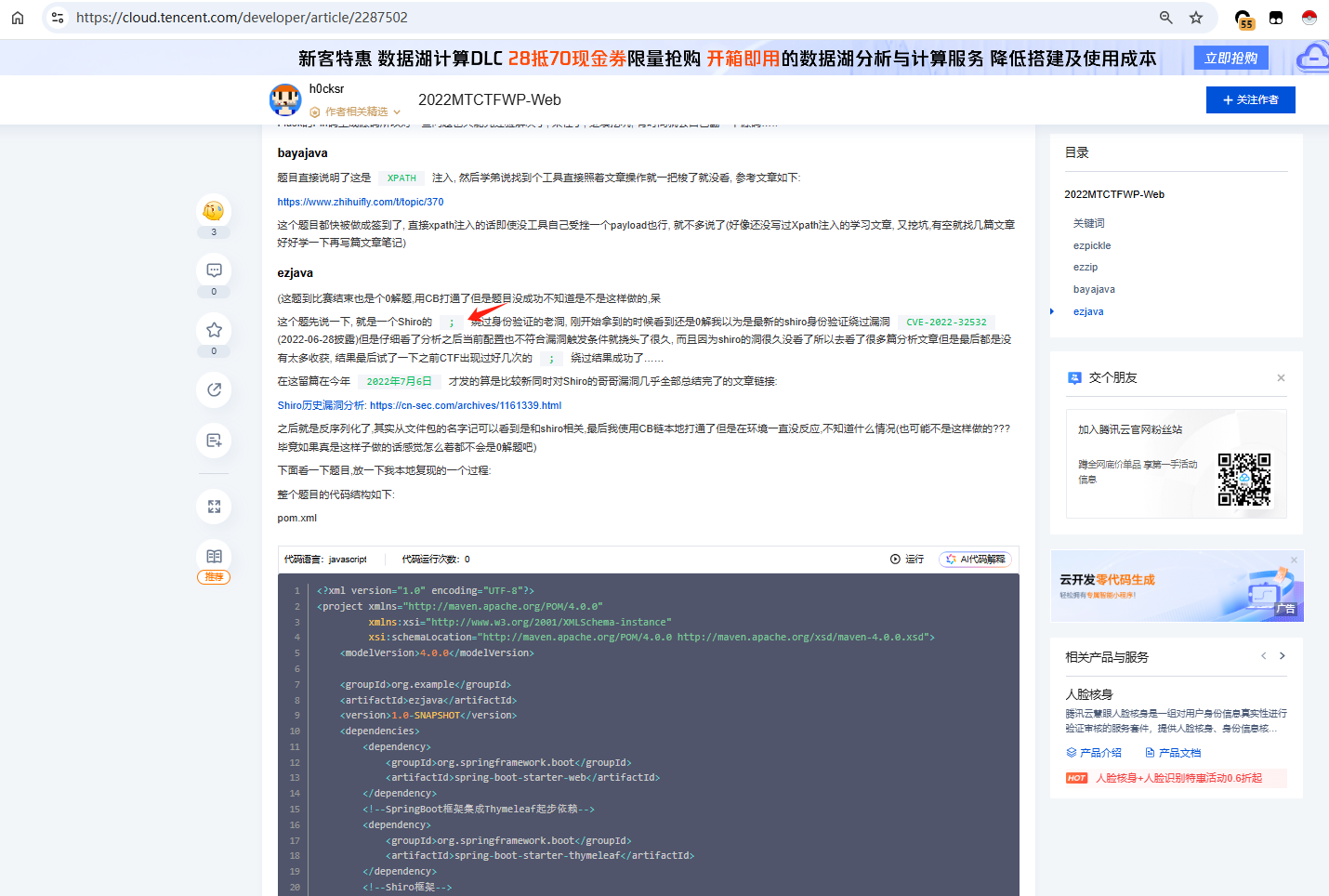Viewport: 1329px width, 896px height.
Task: Open the 云开发零代码生成 ad banner
Action: coord(1177,586)
